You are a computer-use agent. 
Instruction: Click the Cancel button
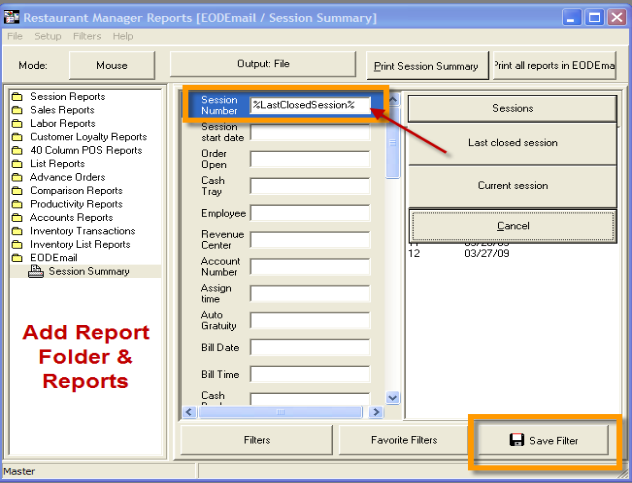click(512, 225)
